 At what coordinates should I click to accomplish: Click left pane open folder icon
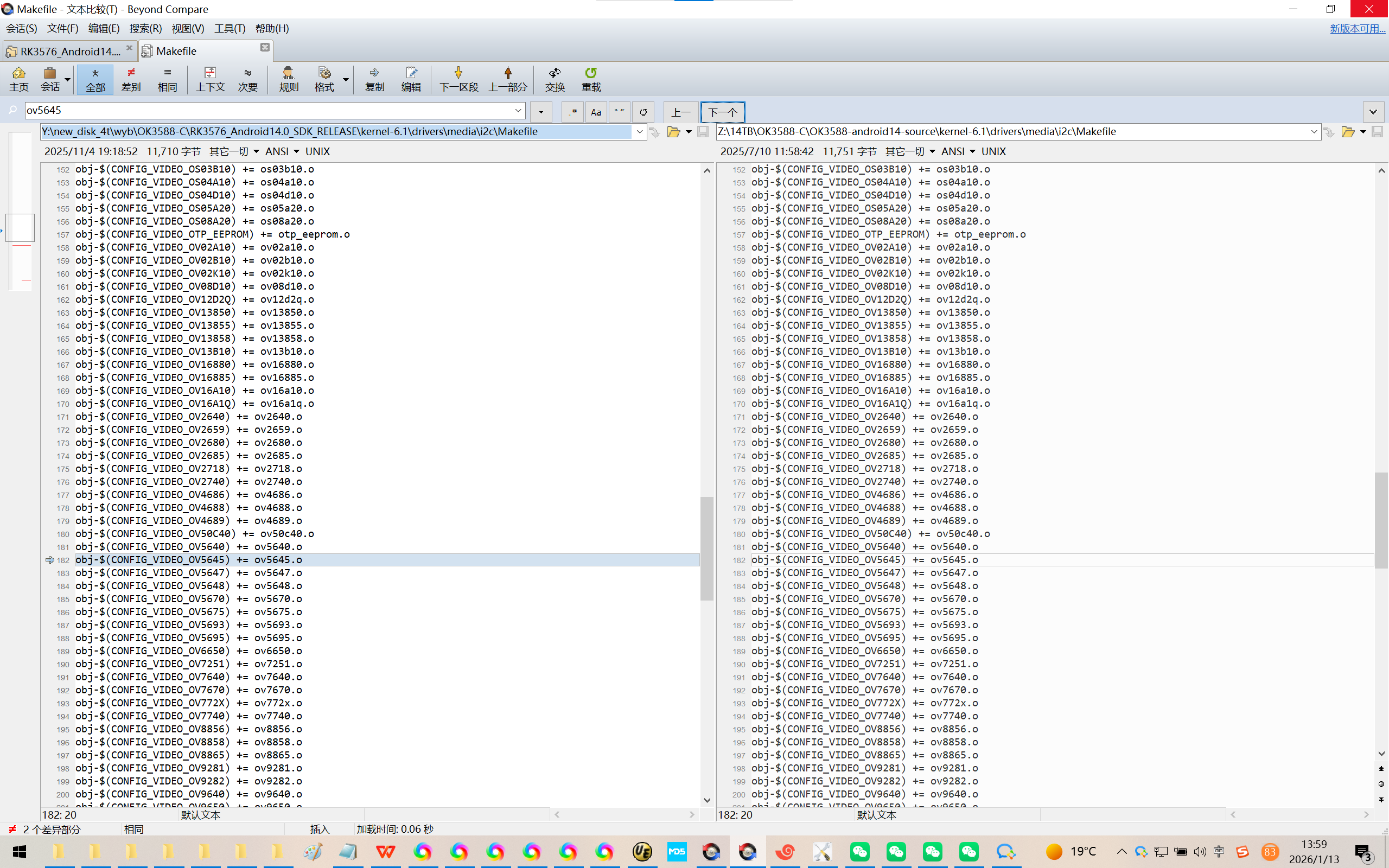pyautogui.click(x=673, y=132)
